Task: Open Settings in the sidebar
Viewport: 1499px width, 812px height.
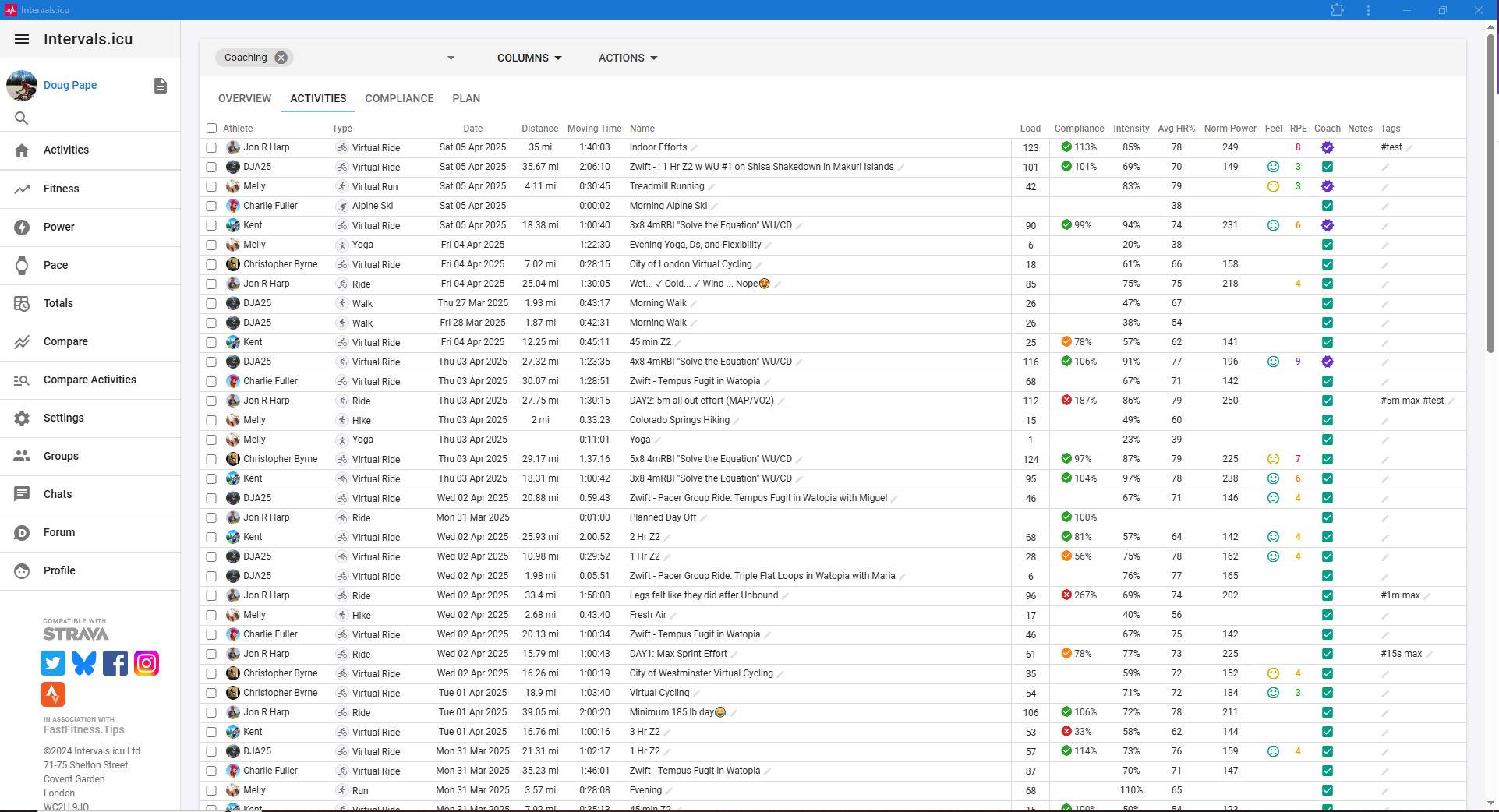Action: (x=90, y=418)
